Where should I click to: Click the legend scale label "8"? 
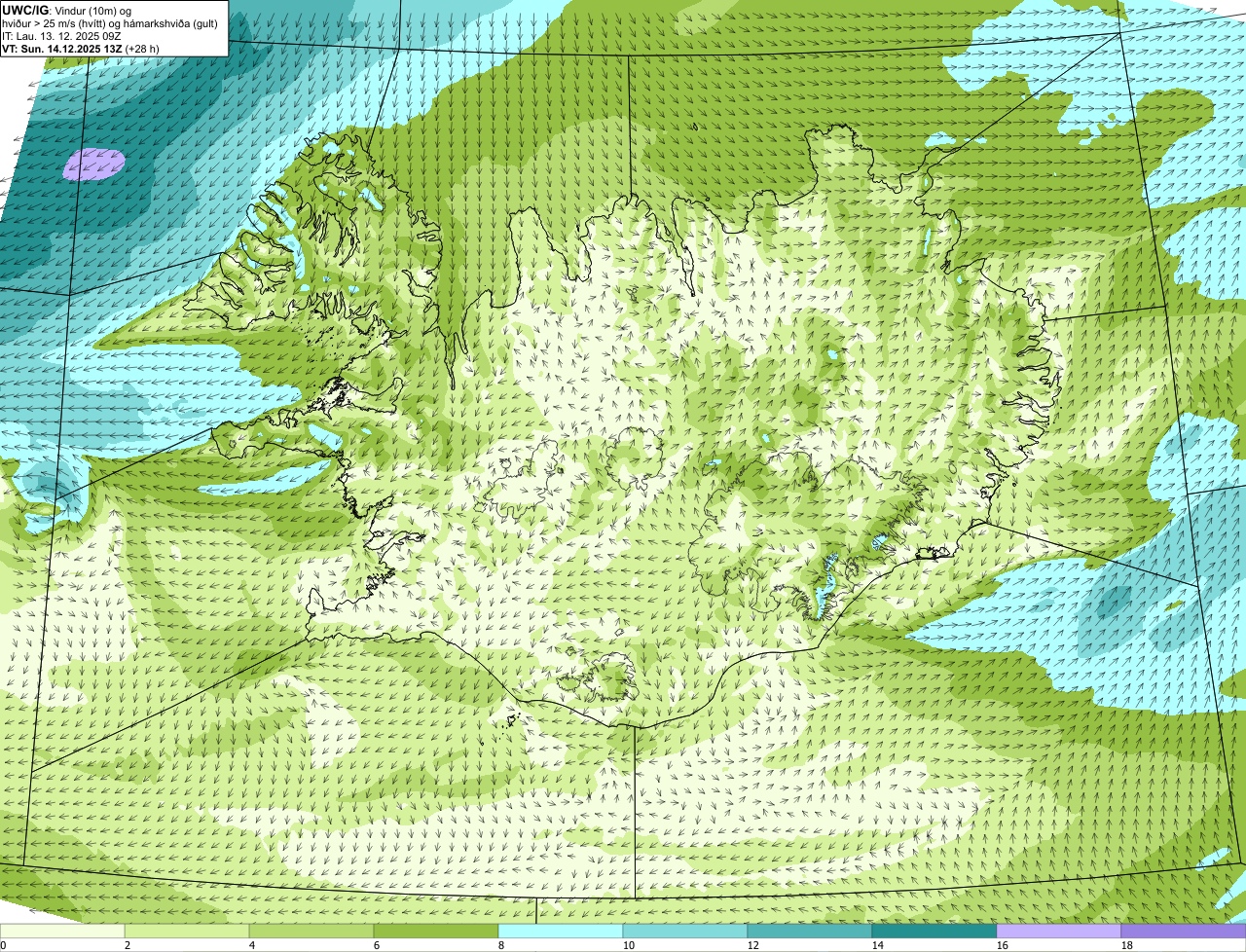point(500,945)
